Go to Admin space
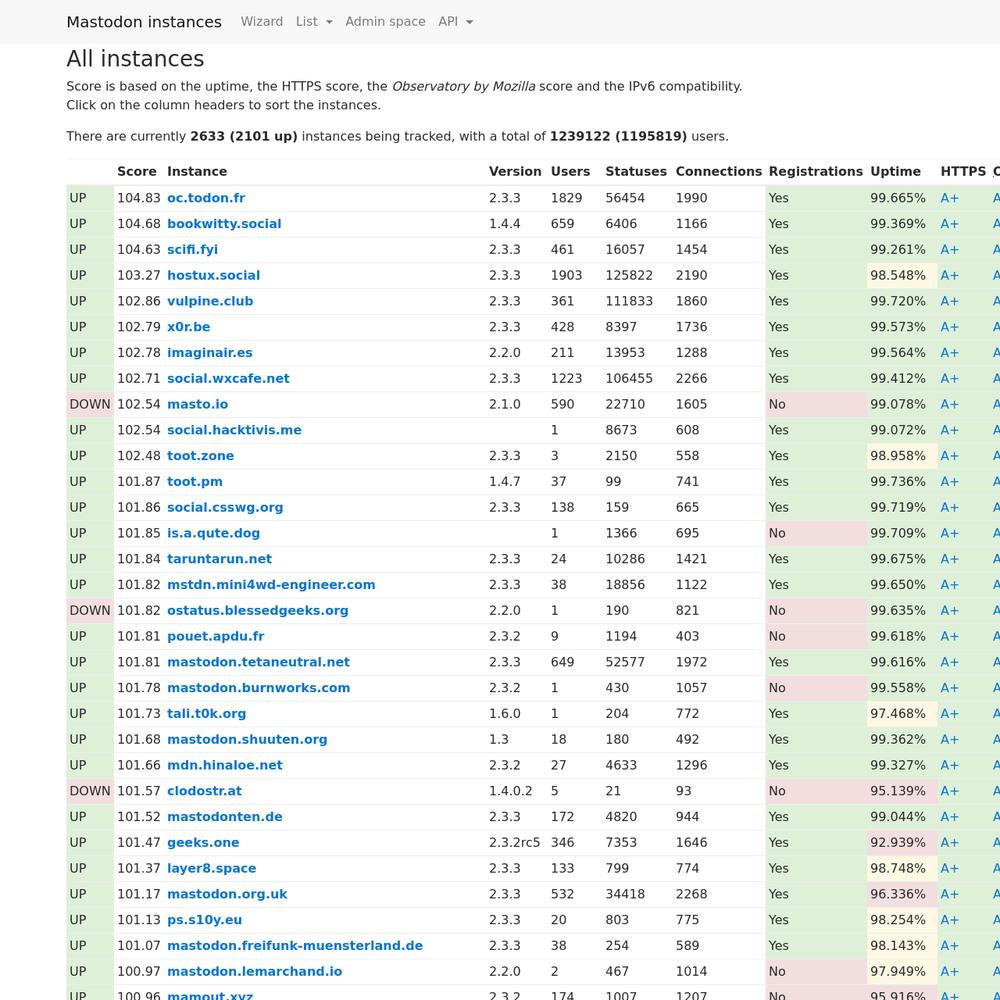The width and height of the screenshot is (1000, 1000). (385, 22)
